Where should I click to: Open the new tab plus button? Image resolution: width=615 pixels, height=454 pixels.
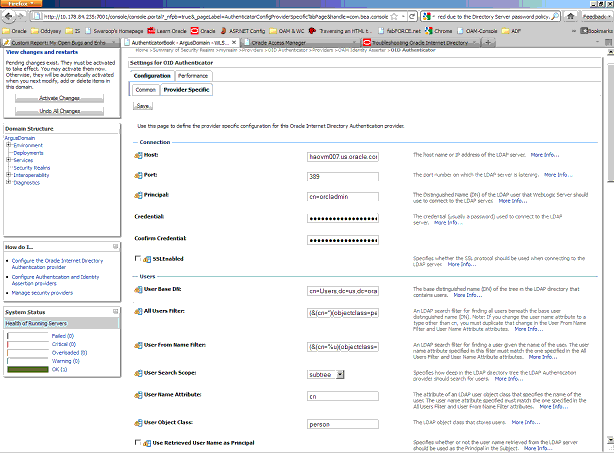tap(488, 42)
